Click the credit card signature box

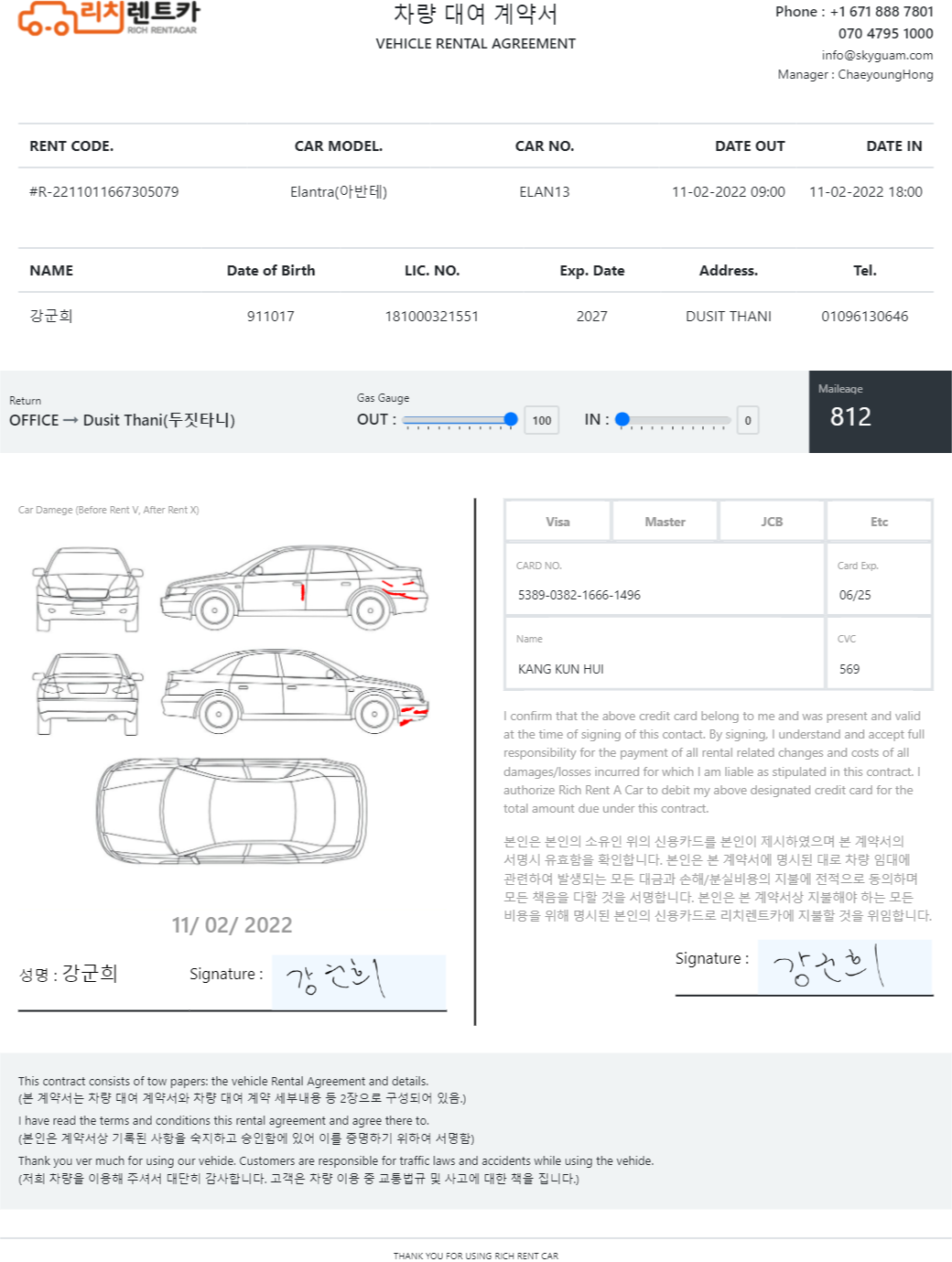click(845, 966)
